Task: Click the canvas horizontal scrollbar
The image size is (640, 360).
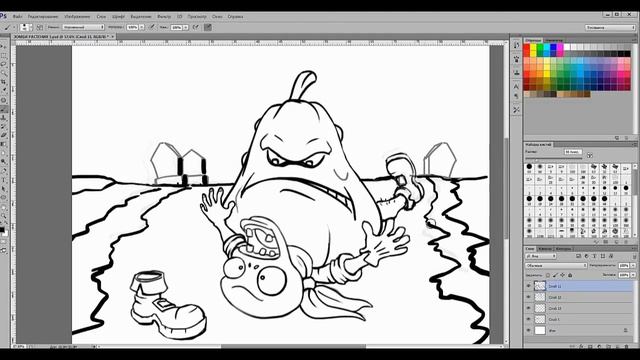Action: 294,347
